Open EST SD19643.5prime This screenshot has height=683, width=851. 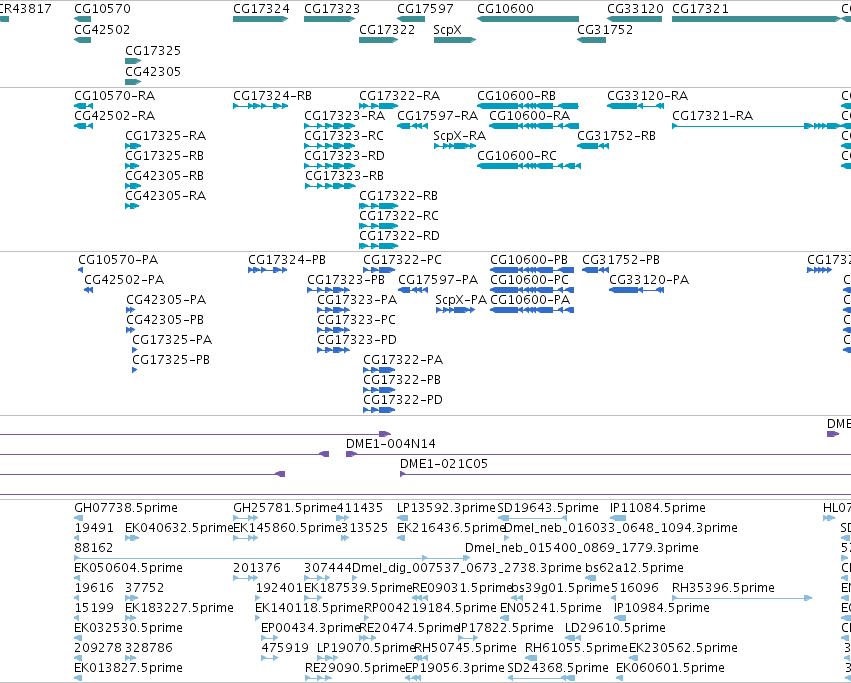(x=548, y=508)
